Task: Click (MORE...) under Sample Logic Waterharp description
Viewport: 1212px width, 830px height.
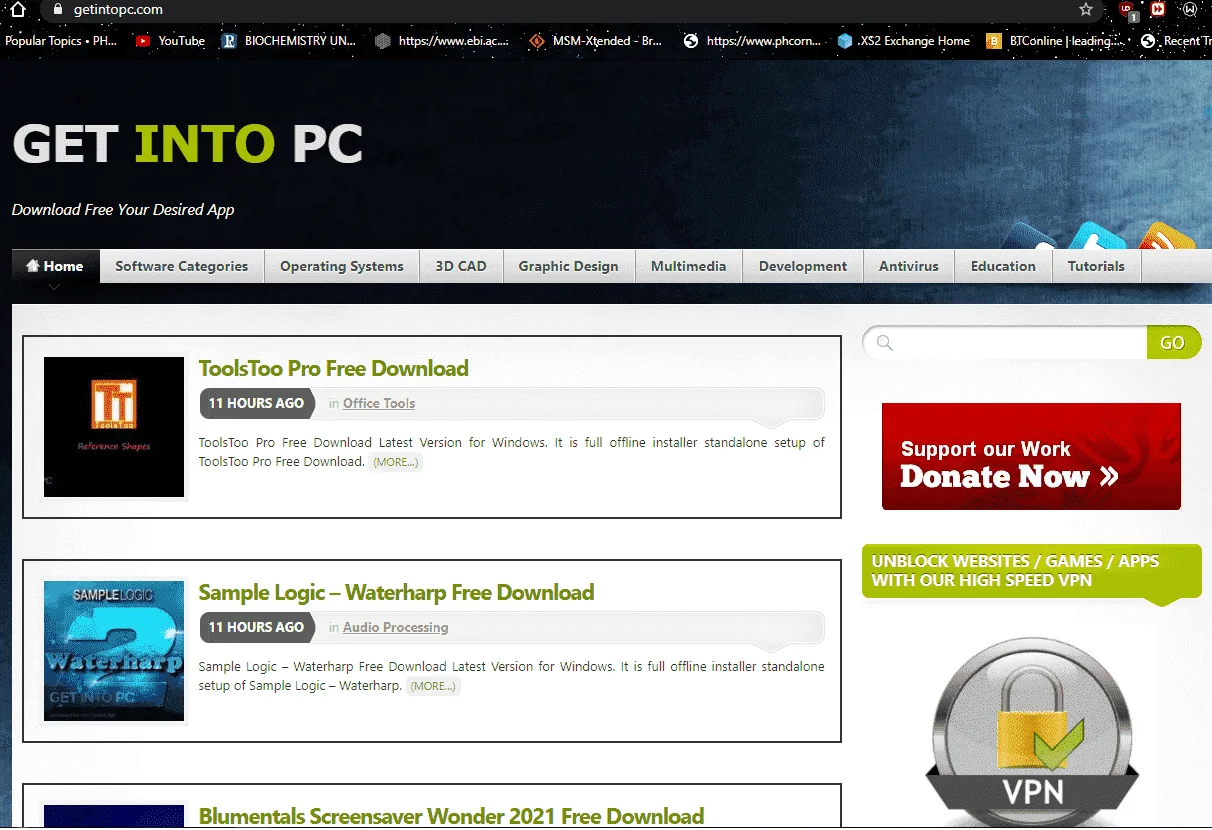Action: [x=433, y=686]
